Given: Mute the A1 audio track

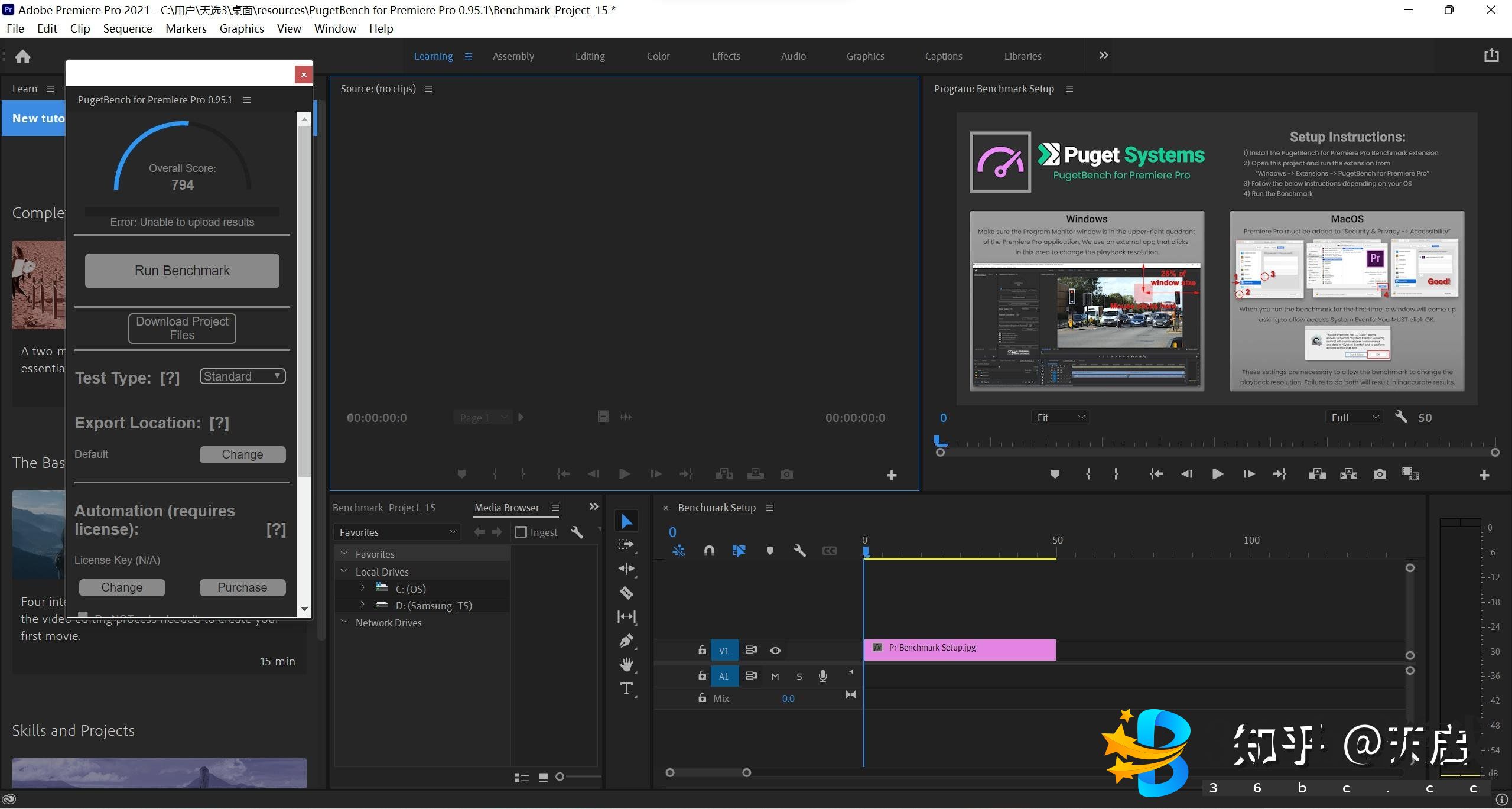Looking at the screenshot, I should 775,676.
